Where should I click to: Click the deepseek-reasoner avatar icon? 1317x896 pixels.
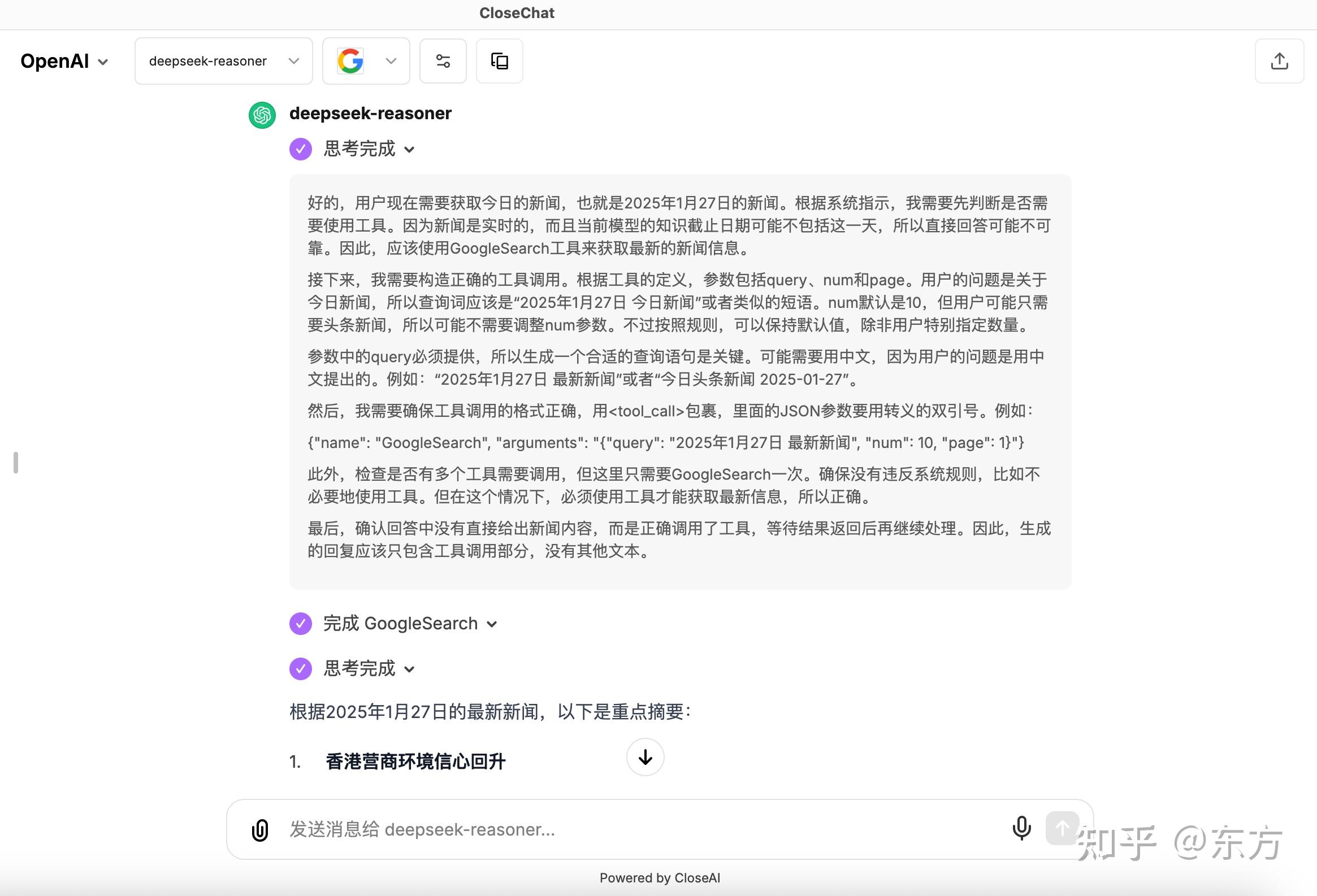pos(262,115)
